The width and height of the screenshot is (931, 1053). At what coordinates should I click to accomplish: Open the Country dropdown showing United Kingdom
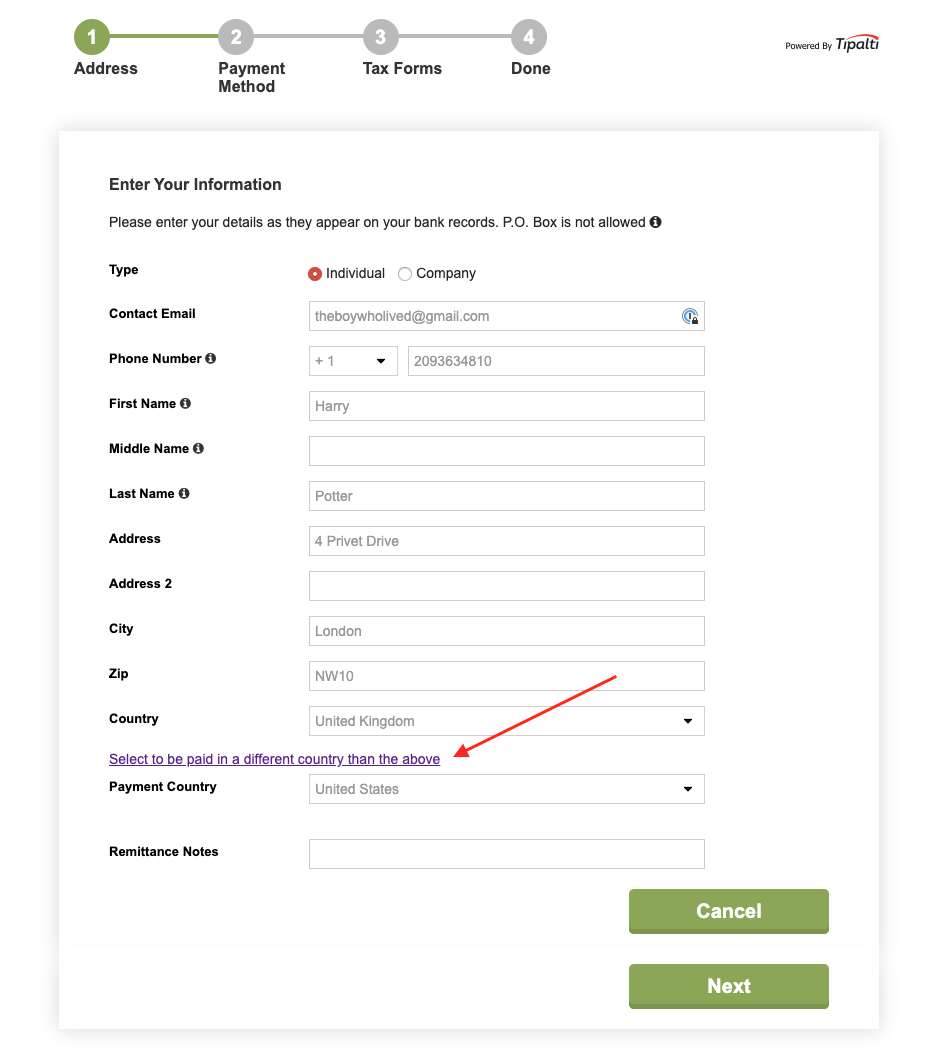506,721
